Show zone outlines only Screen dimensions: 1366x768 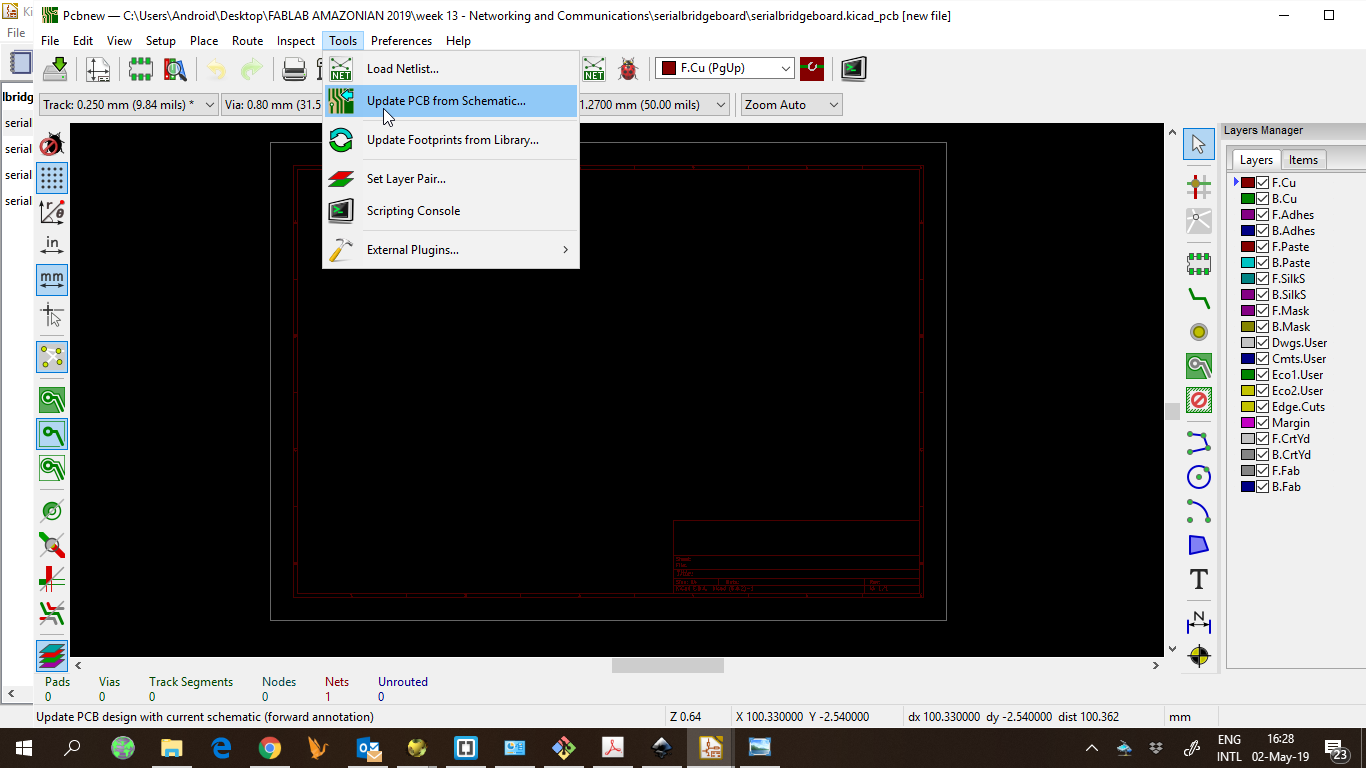(52, 468)
